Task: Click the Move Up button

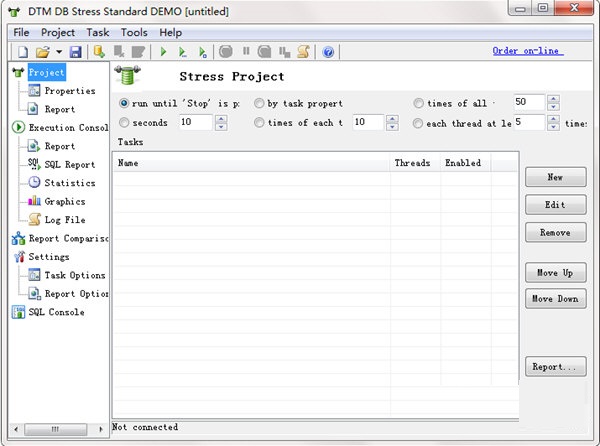Action: (x=556, y=272)
